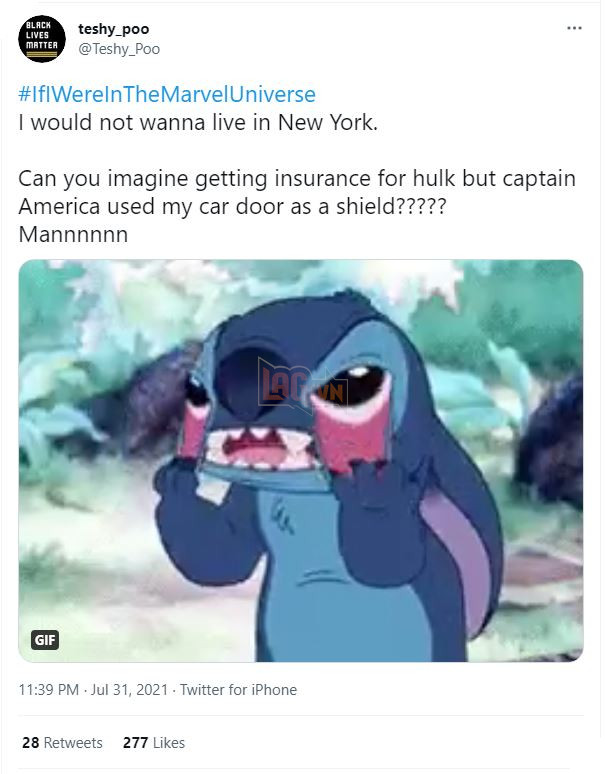Click the Jul 31, 2021 date
This screenshot has height=774, width=605.
tap(129, 689)
